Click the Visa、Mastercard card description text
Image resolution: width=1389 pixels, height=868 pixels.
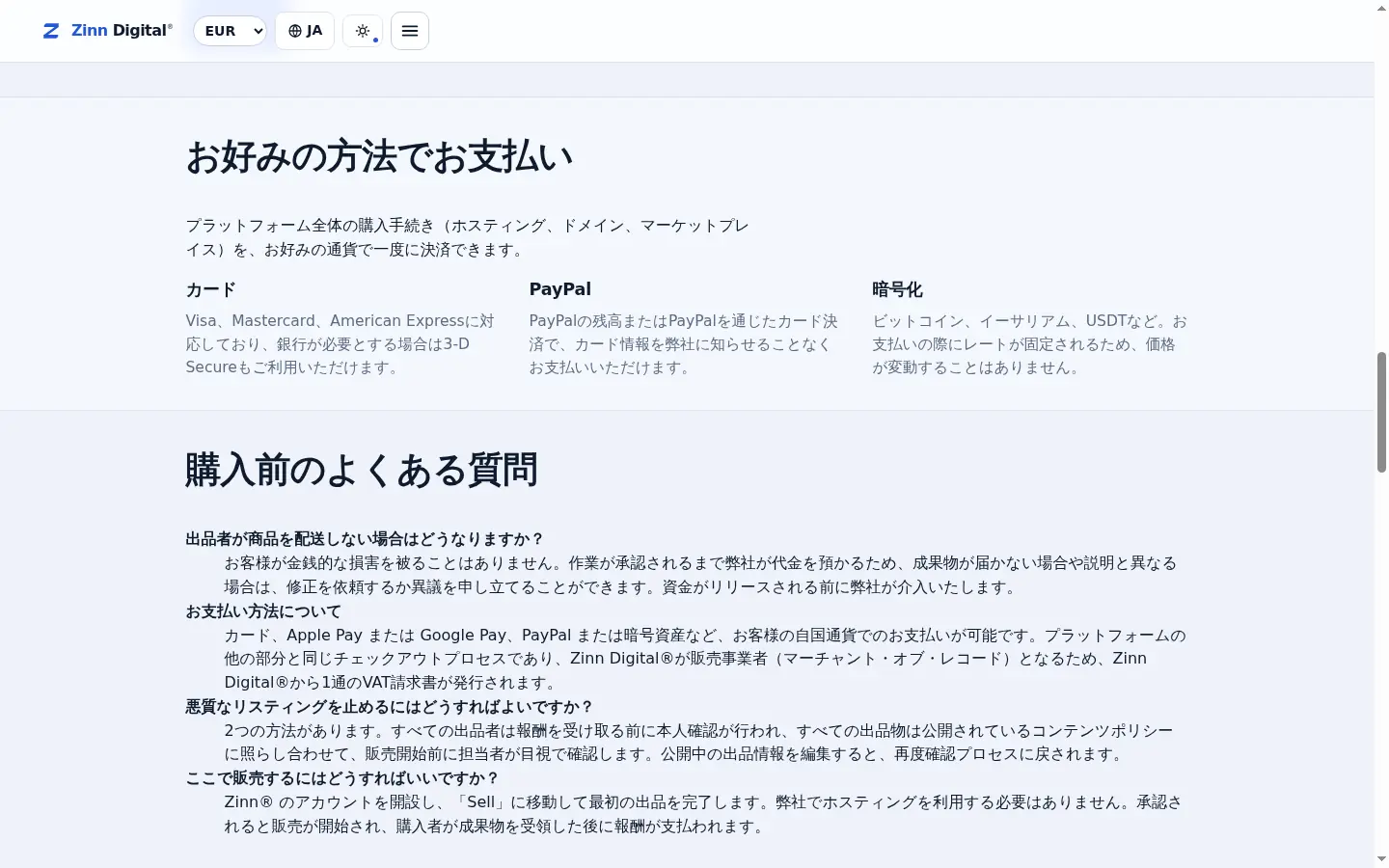coord(341,344)
